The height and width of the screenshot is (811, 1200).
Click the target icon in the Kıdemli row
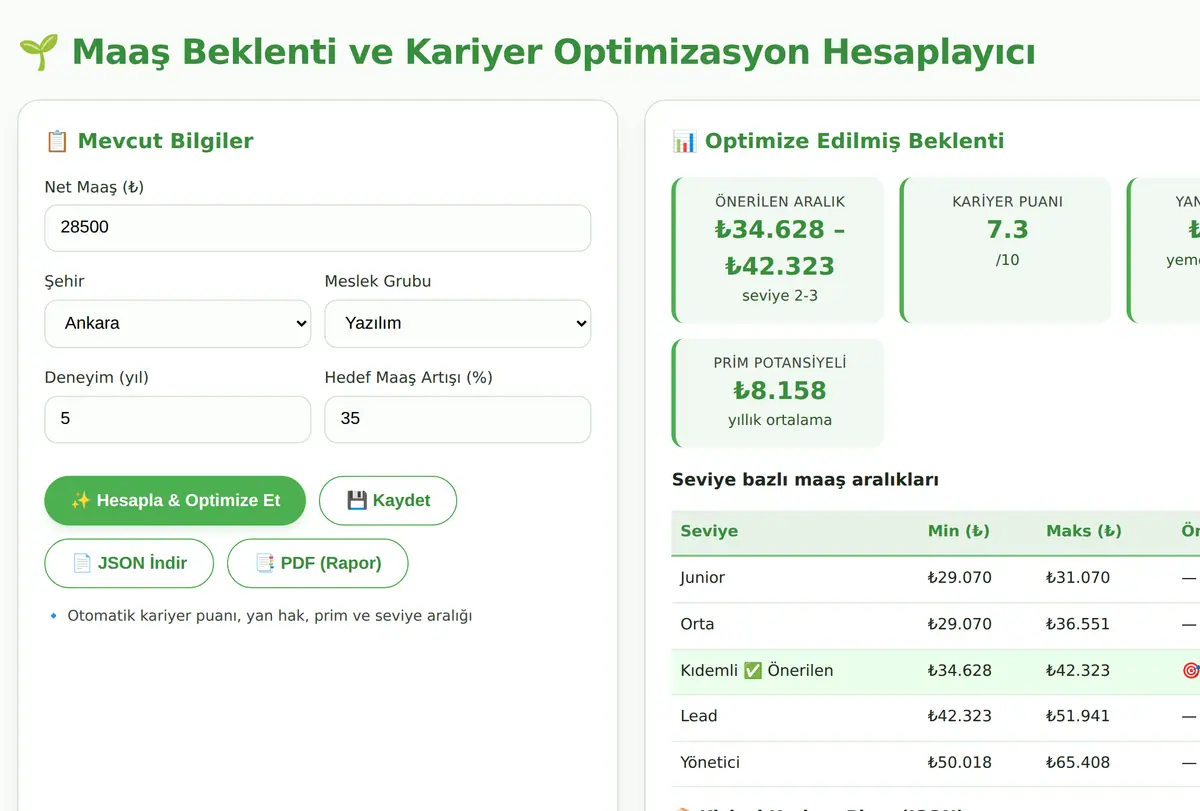[x=1190, y=671]
